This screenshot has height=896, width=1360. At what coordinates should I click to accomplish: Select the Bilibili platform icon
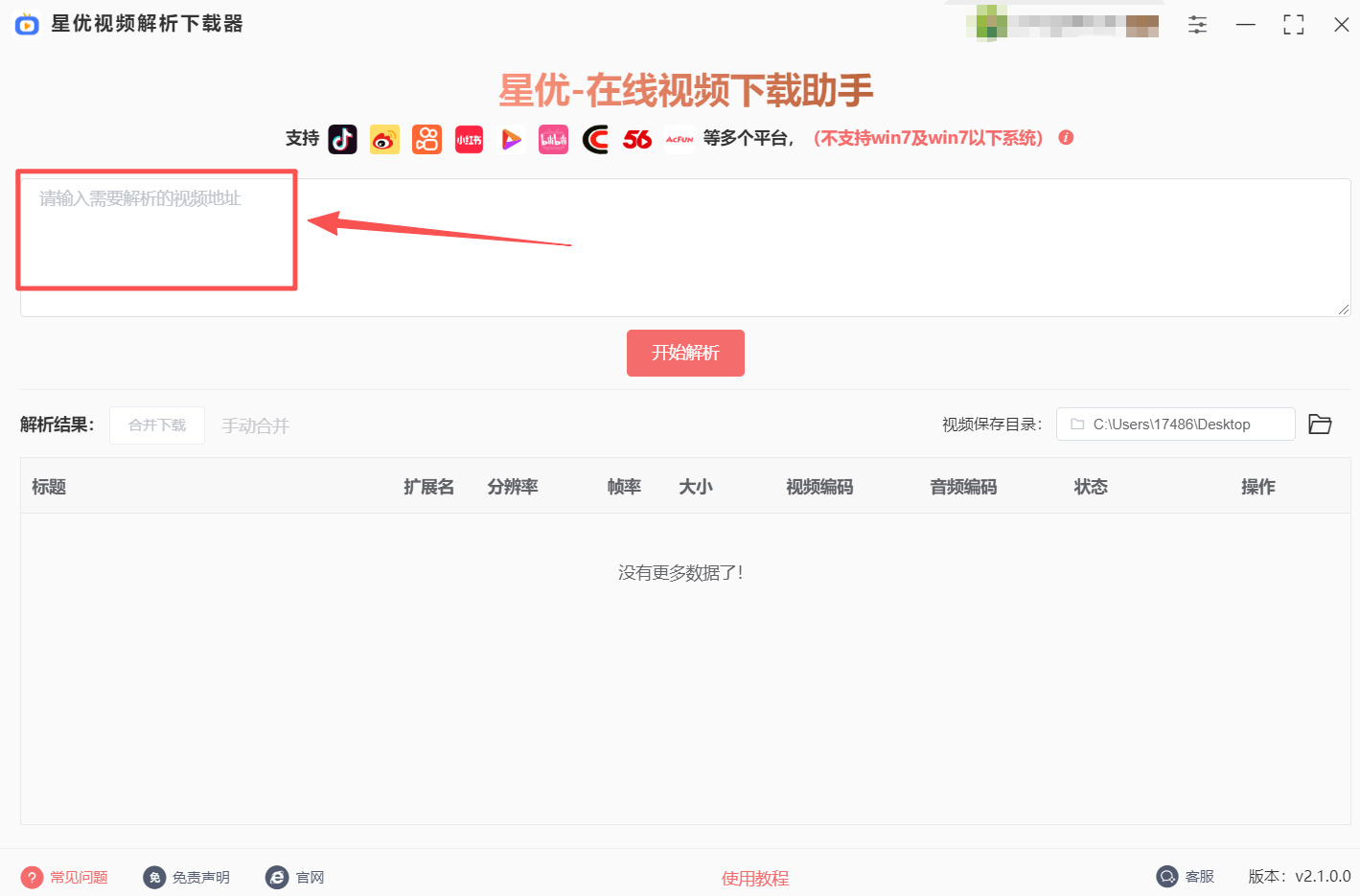point(553,139)
